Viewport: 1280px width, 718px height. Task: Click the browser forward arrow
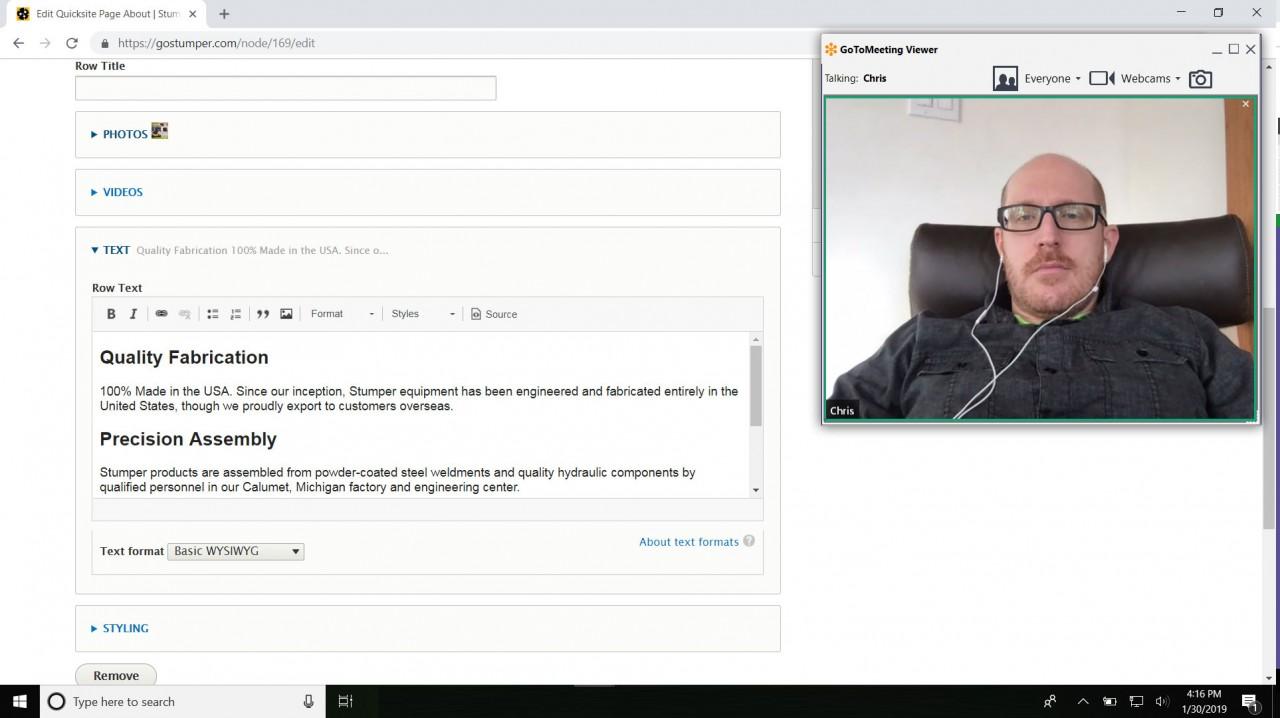(45, 43)
